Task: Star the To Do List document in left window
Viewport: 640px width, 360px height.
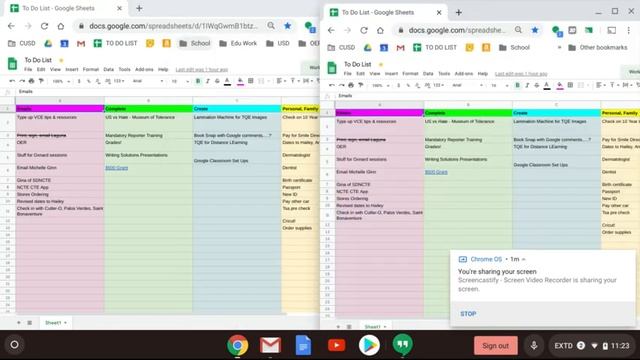Action: 61,60
